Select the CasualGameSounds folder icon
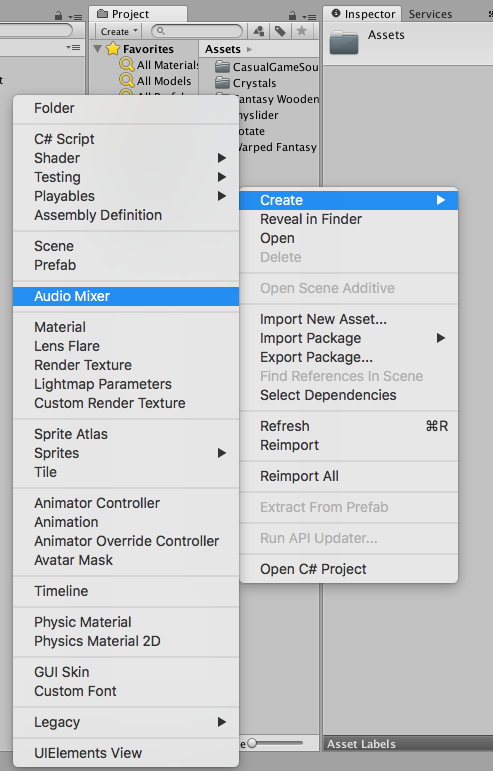Screen dimensions: 493x771 pyautogui.click(x=223, y=66)
